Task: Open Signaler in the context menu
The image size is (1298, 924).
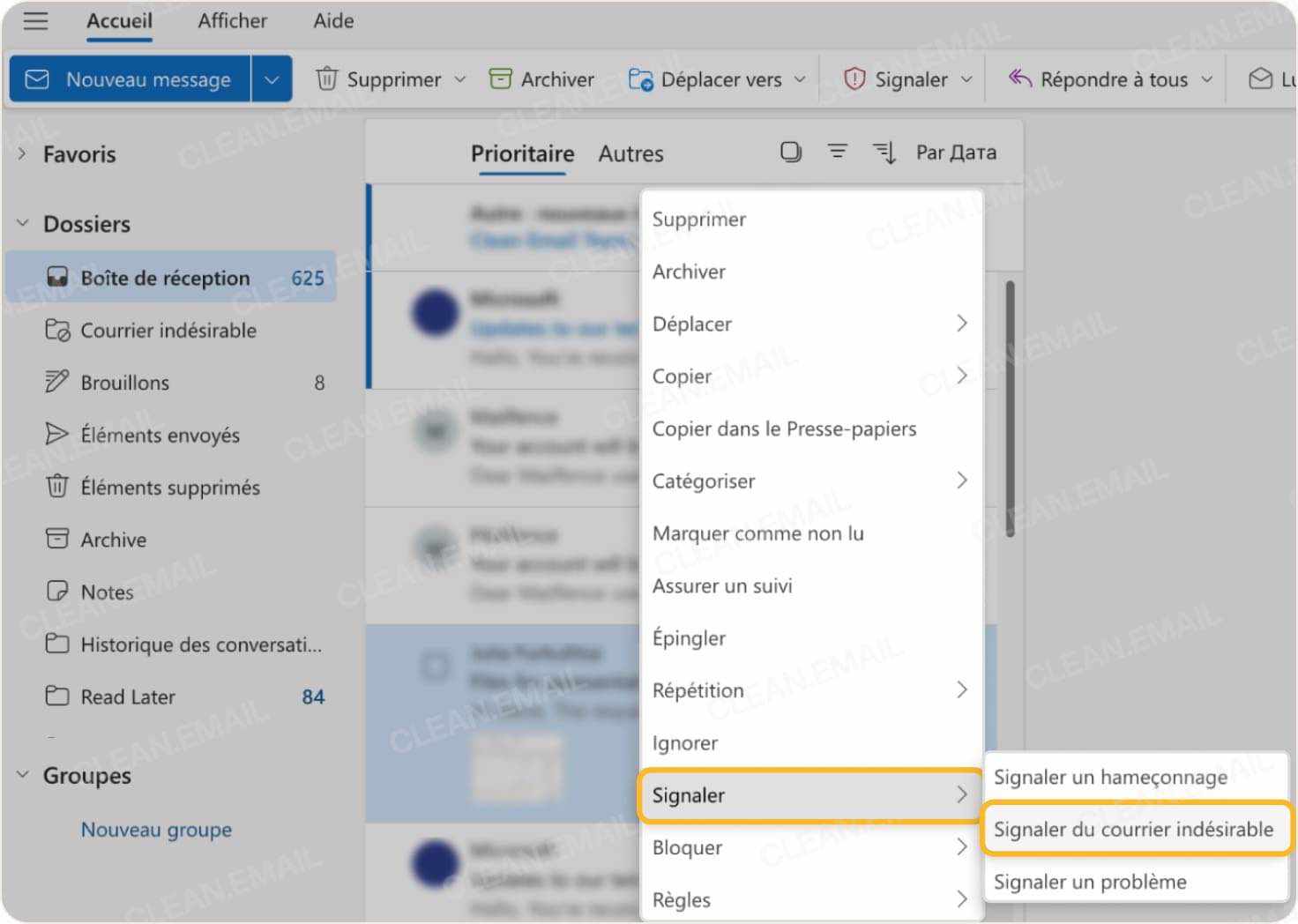Action: pos(811,795)
